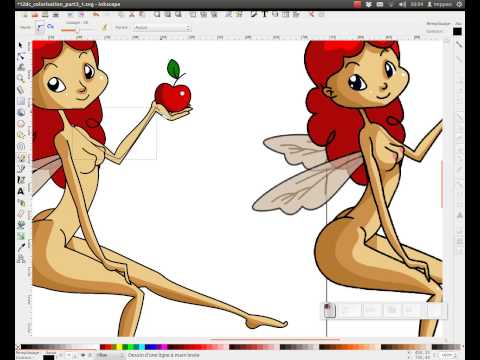Open the clock in the top panel
Screen dimensions: 480x360
417,4
